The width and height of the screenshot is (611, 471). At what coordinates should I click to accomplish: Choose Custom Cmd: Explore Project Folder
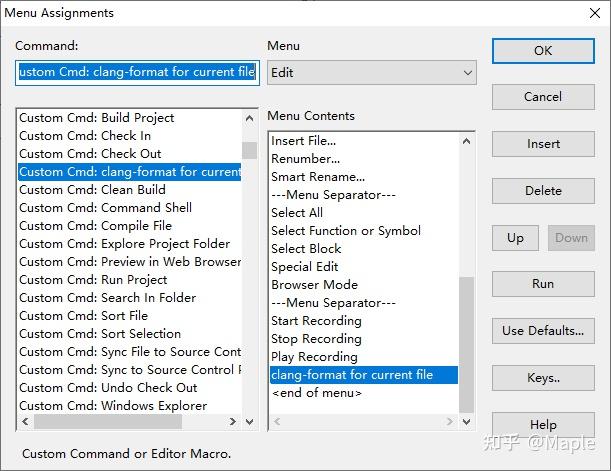[125, 244]
